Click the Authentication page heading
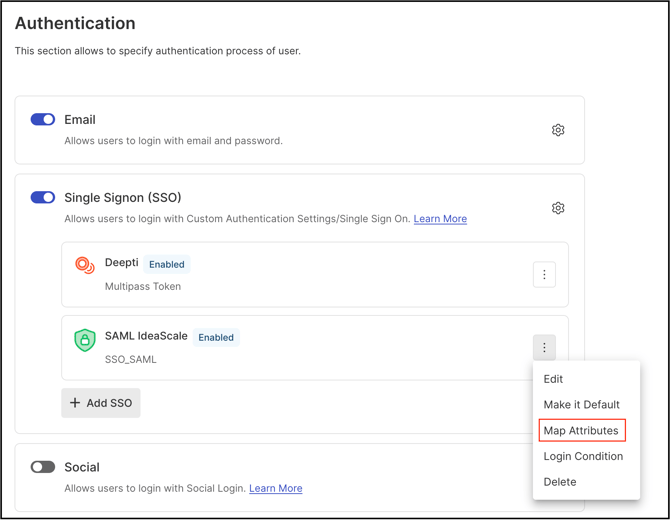The image size is (670, 520). coord(75,23)
